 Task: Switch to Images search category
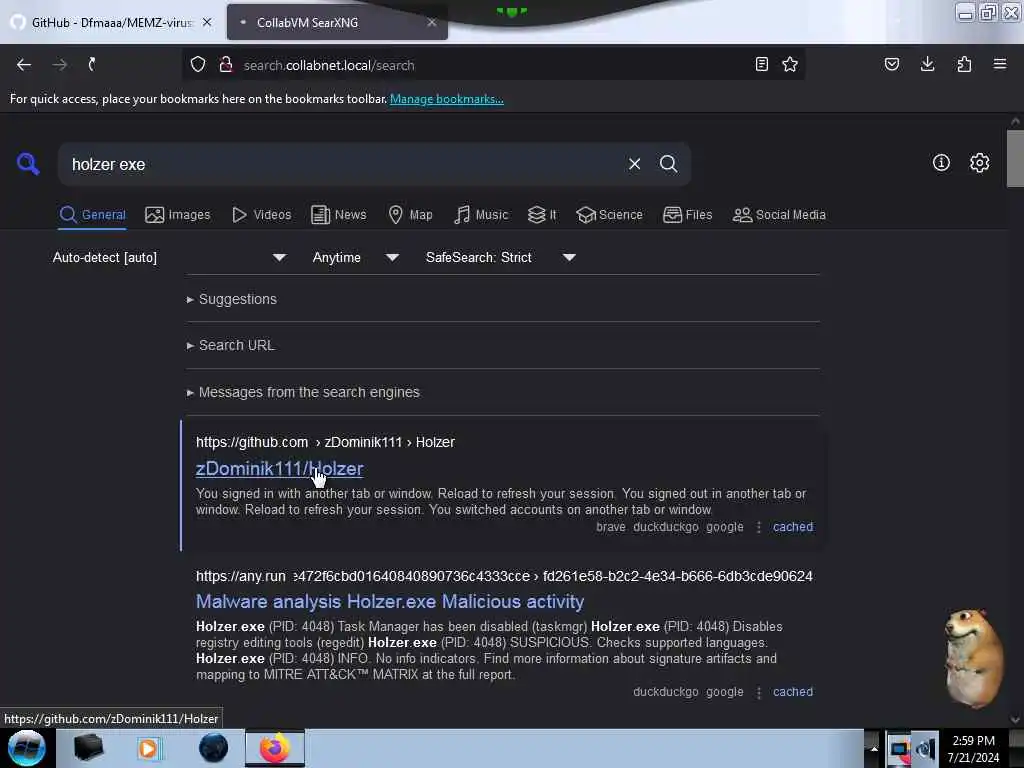pos(178,215)
